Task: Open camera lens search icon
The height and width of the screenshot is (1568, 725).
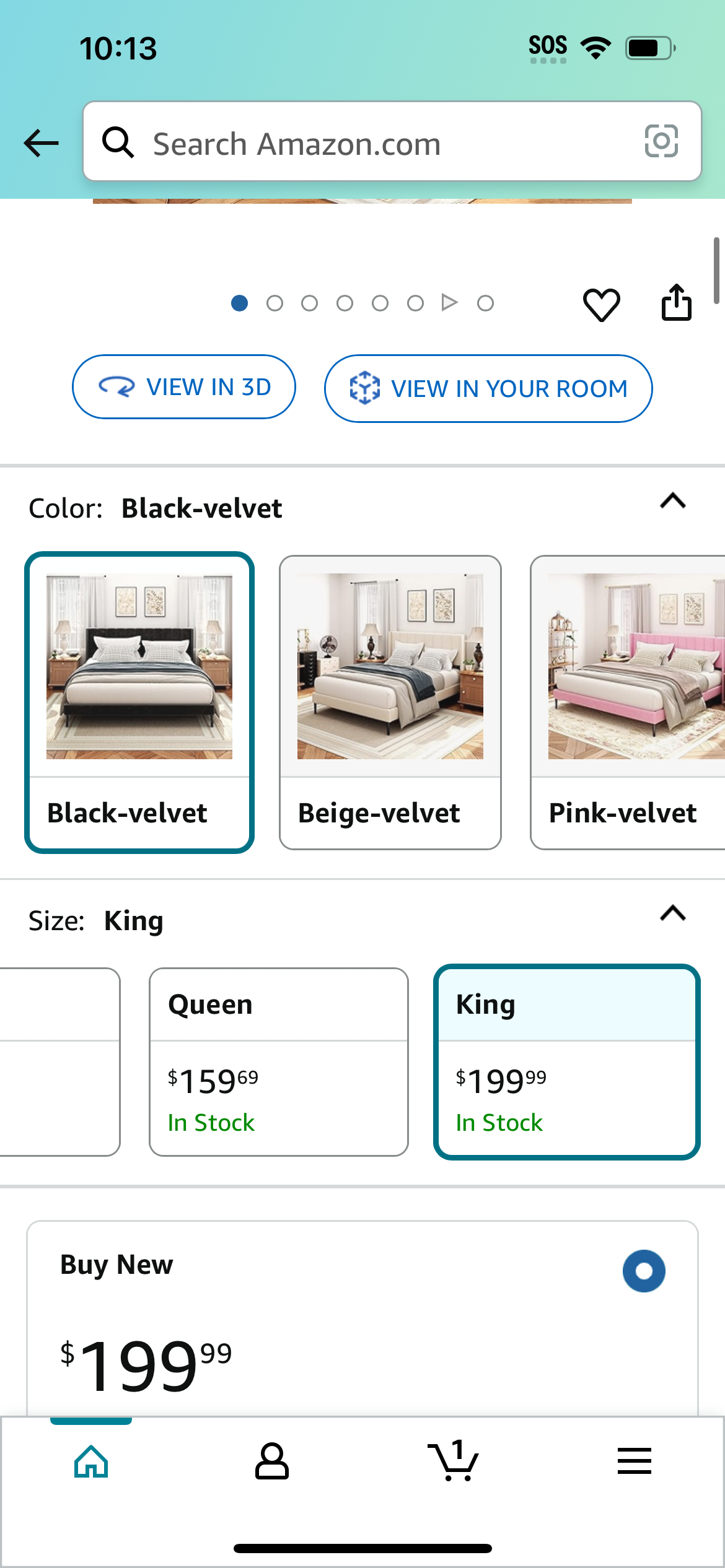Action: [661, 141]
